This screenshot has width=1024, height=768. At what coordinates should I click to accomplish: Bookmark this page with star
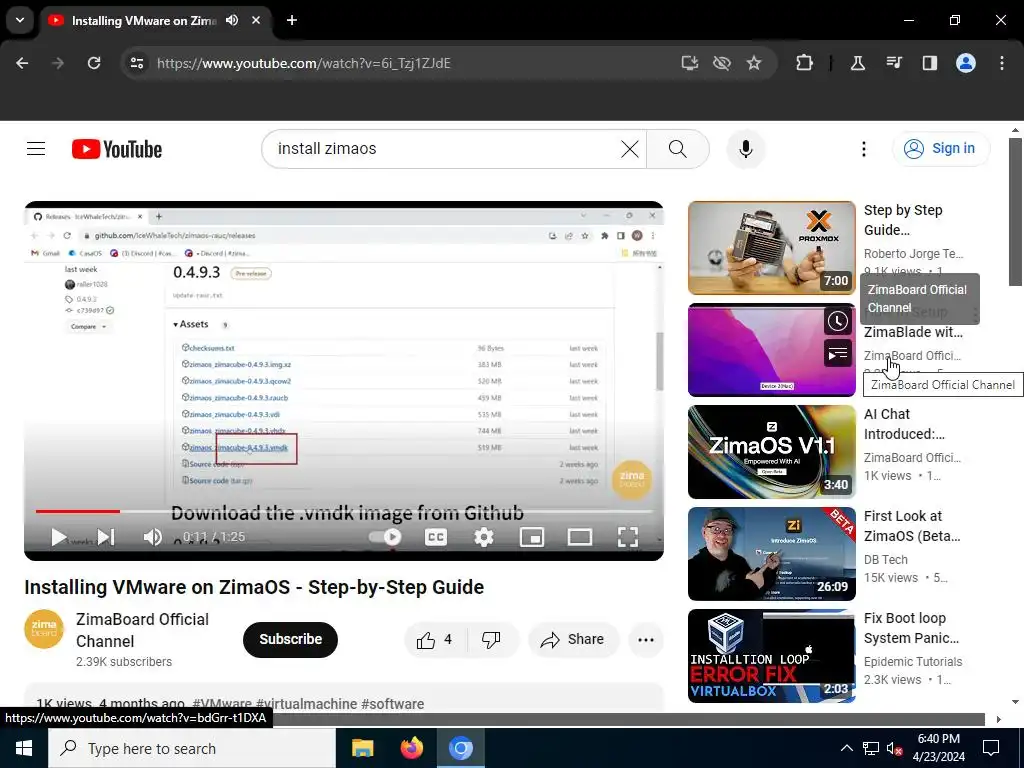click(754, 63)
